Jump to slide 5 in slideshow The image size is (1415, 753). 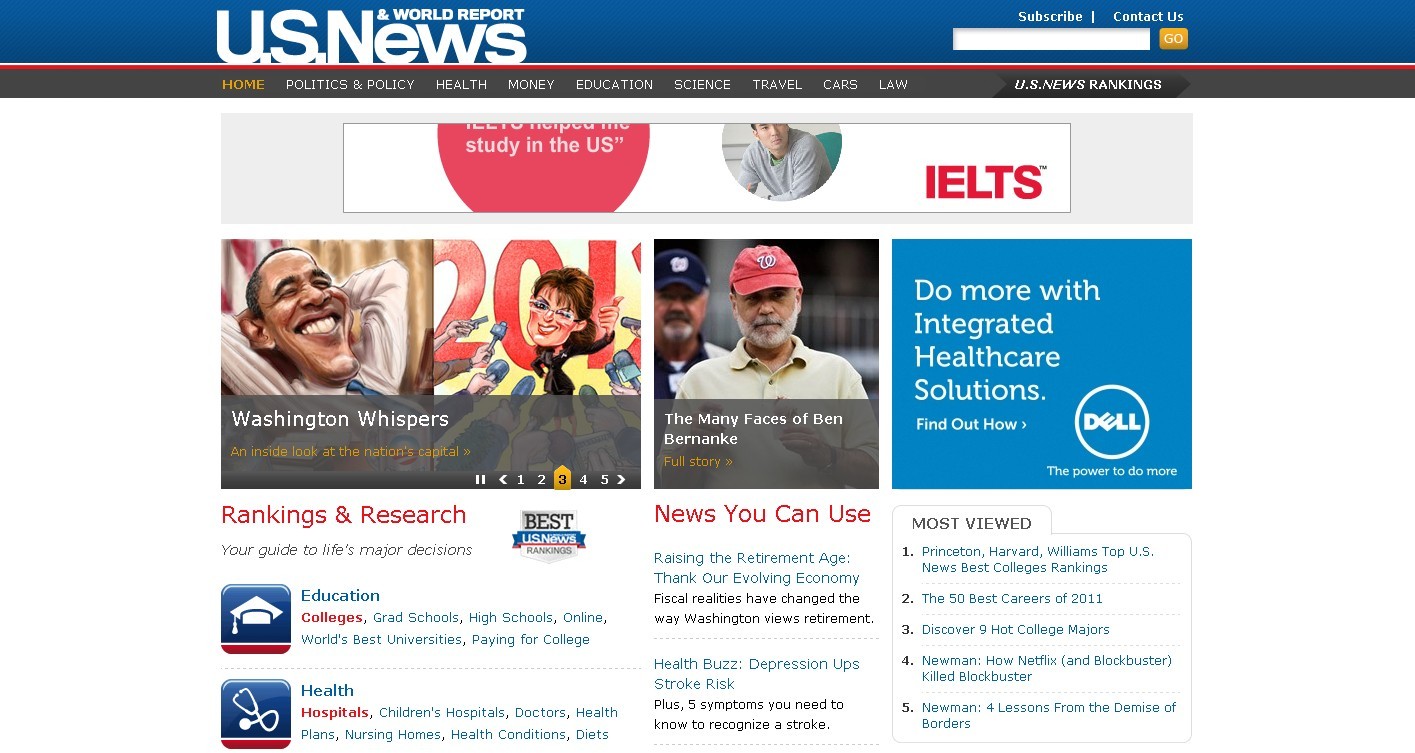pyautogui.click(x=604, y=480)
